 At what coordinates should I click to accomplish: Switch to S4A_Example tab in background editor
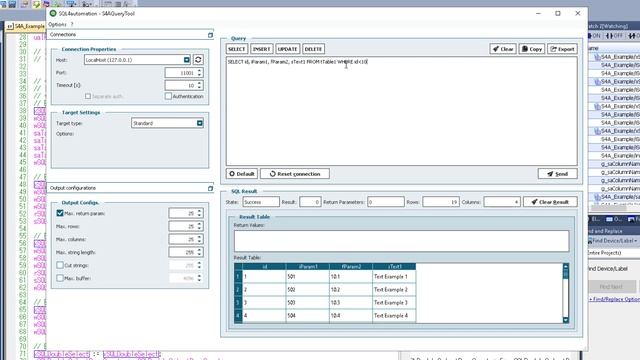tap(26, 26)
